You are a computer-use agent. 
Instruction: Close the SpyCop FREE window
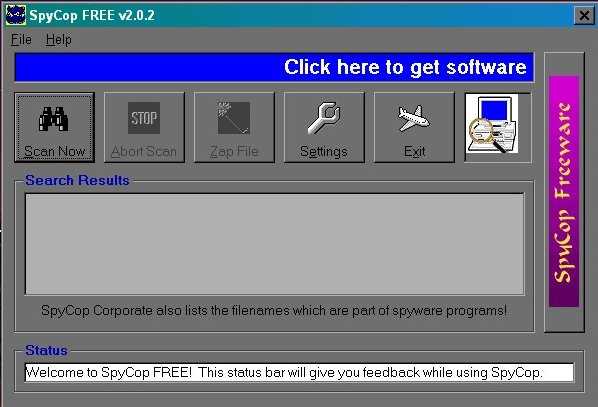point(584,16)
